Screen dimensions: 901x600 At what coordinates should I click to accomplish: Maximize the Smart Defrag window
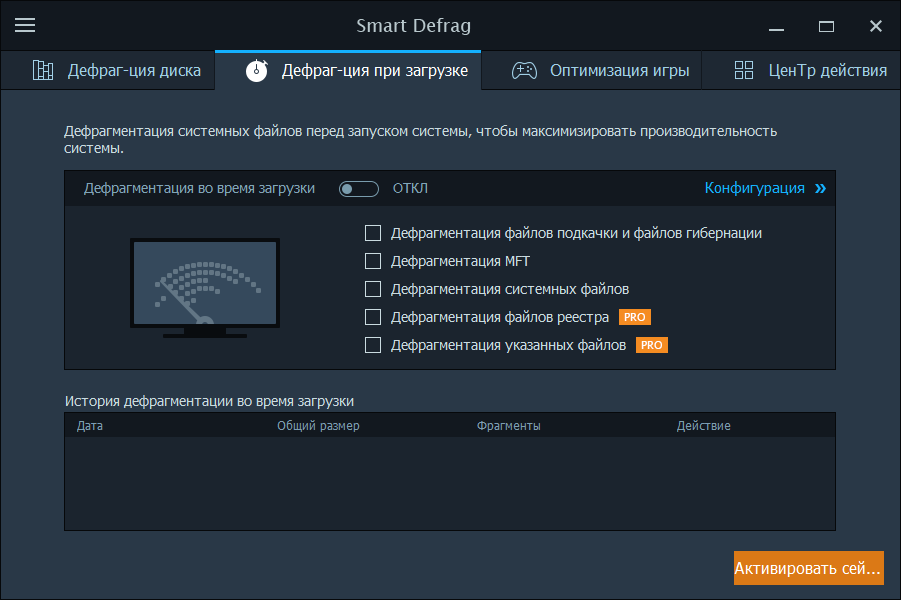pyautogui.click(x=826, y=26)
